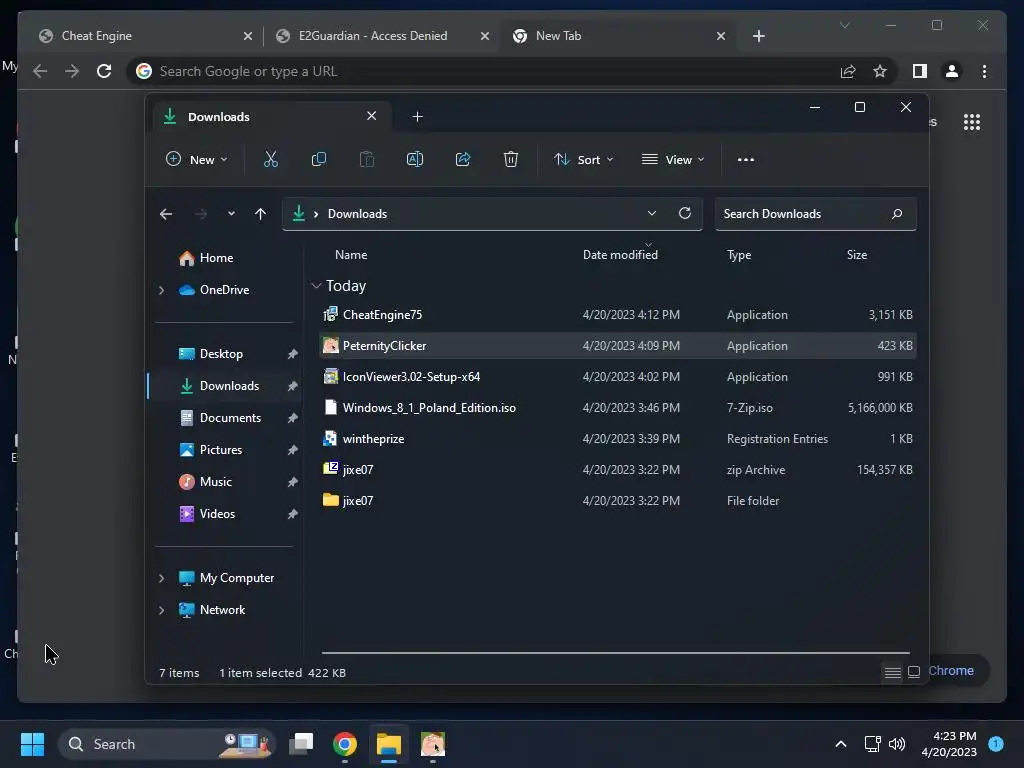Sort by Size column header
This screenshot has width=1024, height=768.
coord(857,255)
